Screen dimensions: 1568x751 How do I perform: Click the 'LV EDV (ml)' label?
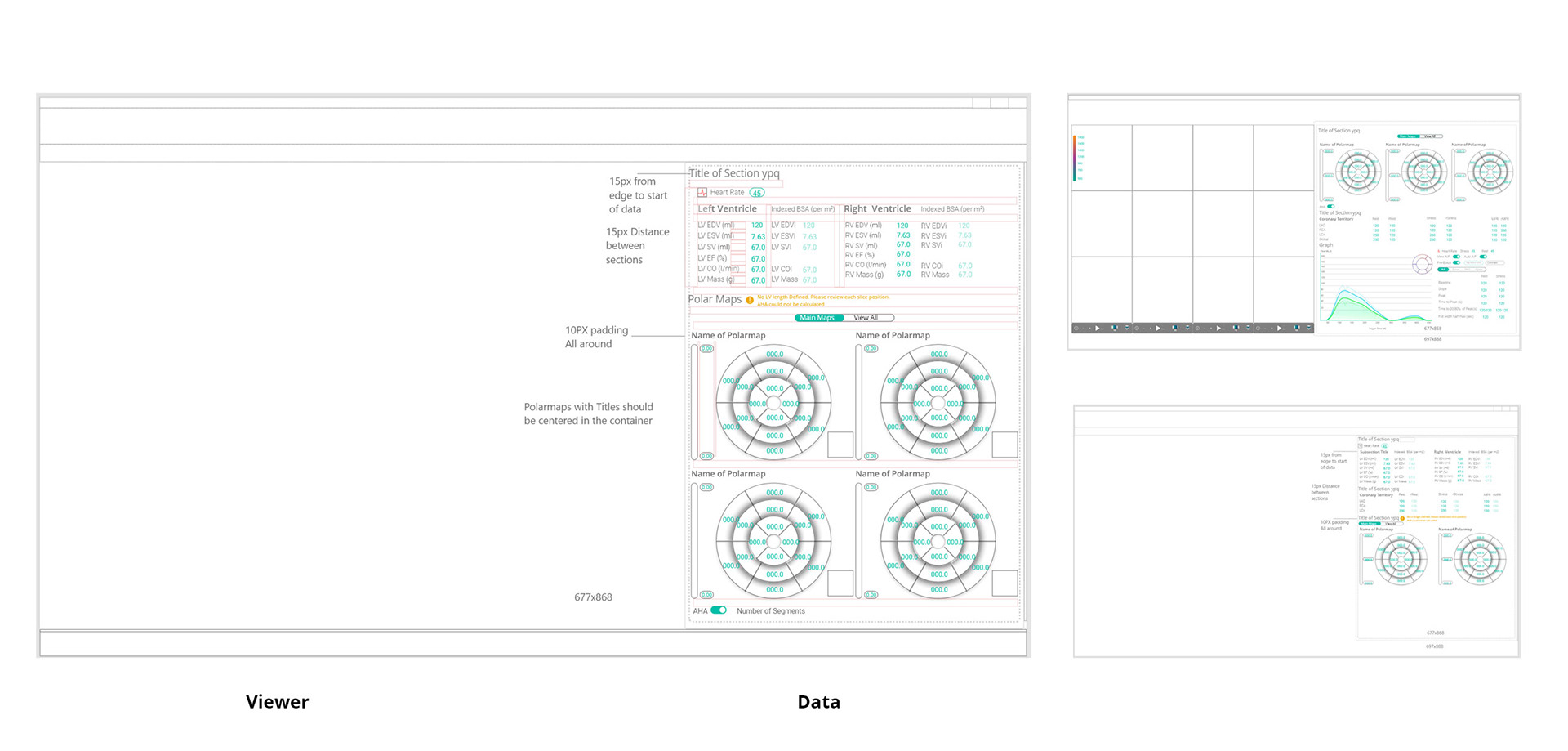716,226
